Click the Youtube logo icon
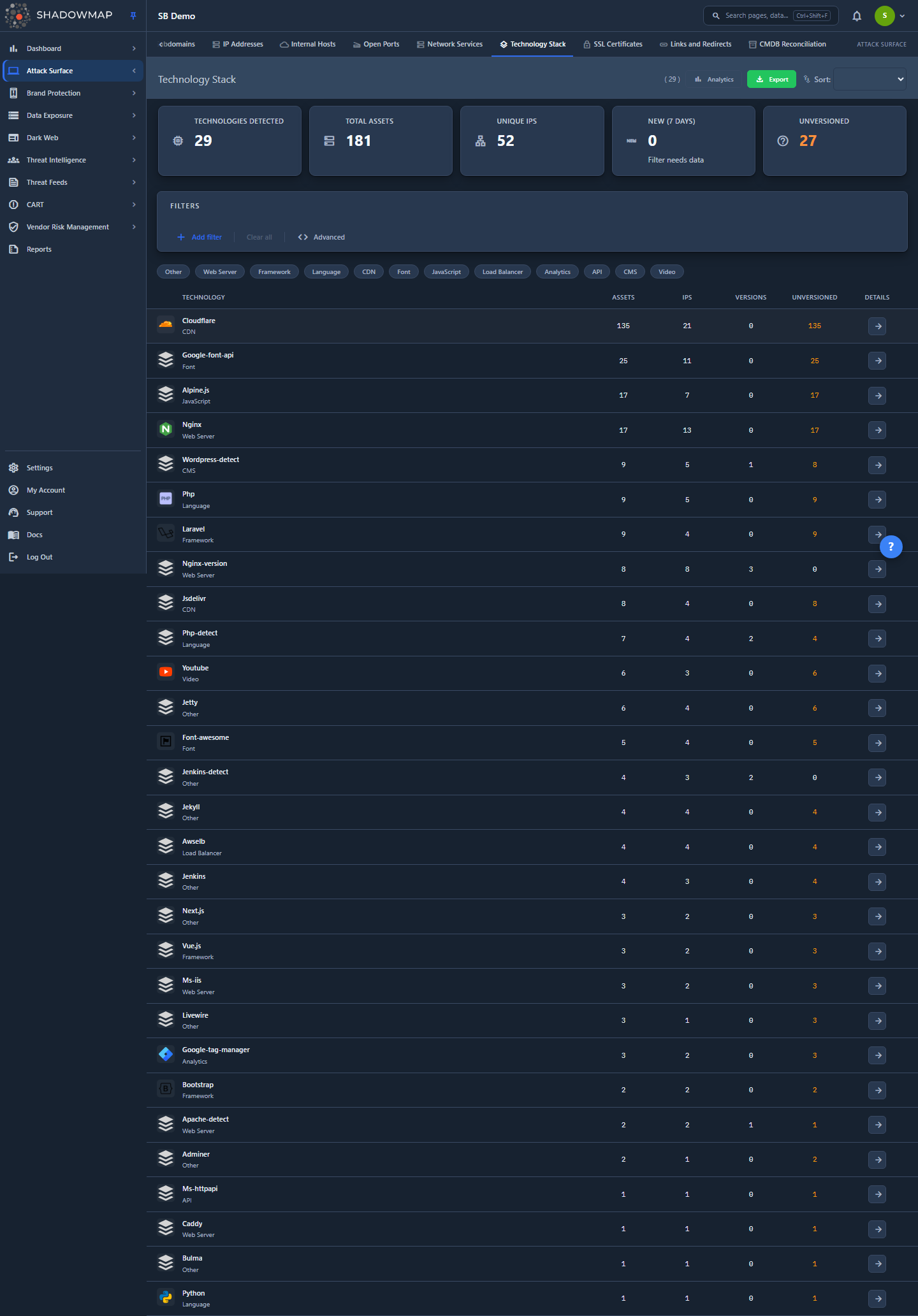 pyautogui.click(x=166, y=672)
